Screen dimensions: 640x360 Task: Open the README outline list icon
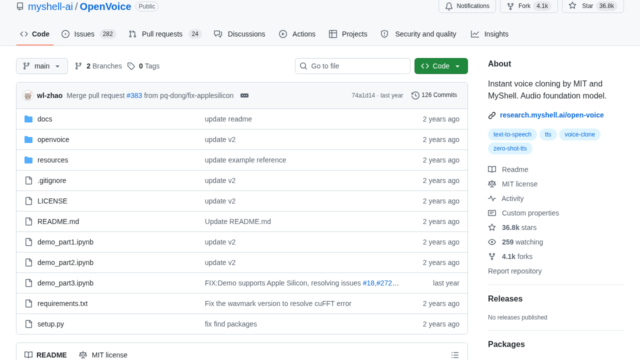pyautogui.click(x=455, y=355)
